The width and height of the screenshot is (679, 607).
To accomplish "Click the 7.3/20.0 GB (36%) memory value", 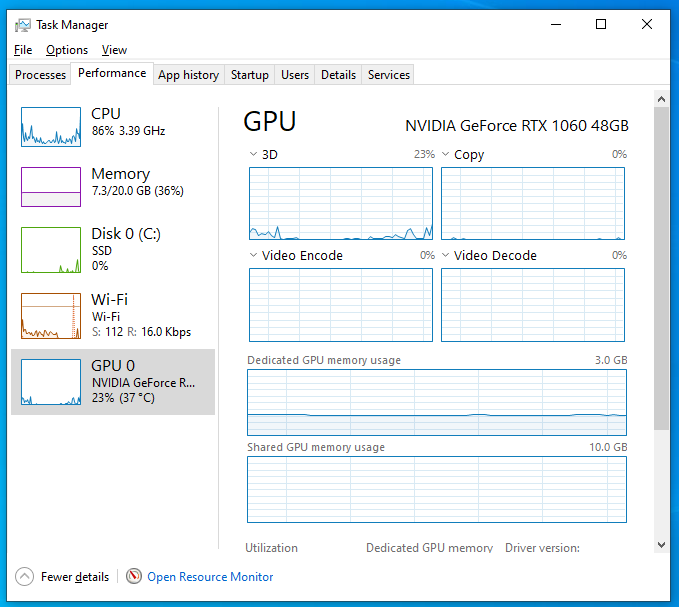I will [x=138, y=191].
